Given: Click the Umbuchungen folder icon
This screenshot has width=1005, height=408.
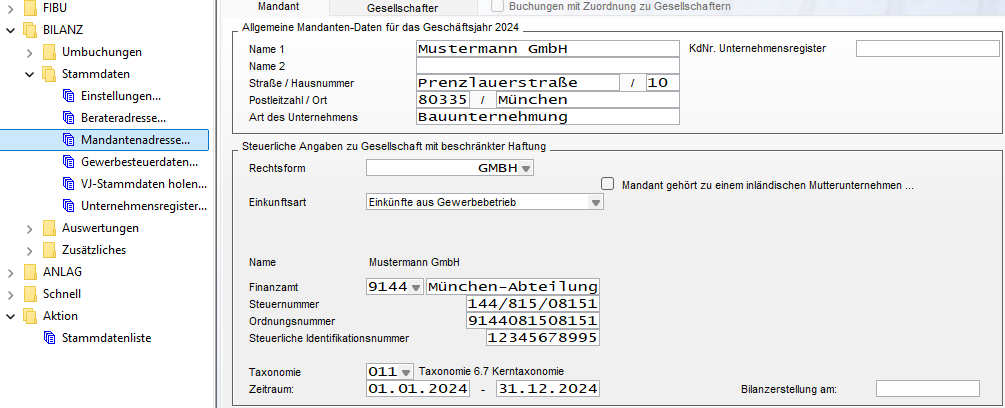Looking at the screenshot, I should [x=48, y=52].
